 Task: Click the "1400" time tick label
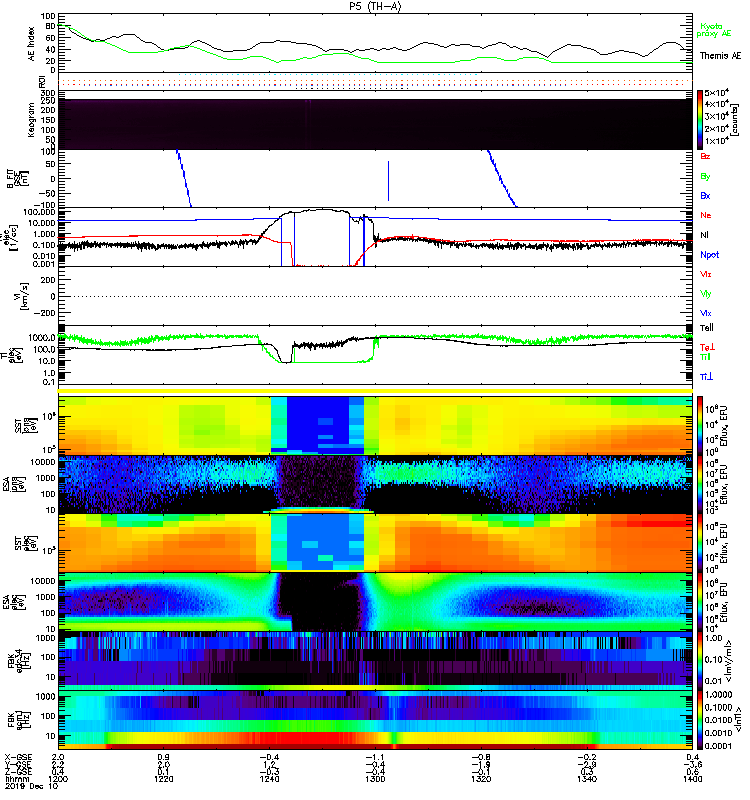(692, 779)
